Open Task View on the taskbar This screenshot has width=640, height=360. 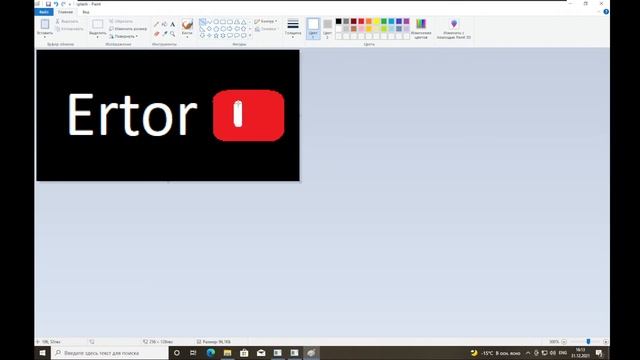[193, 353]
